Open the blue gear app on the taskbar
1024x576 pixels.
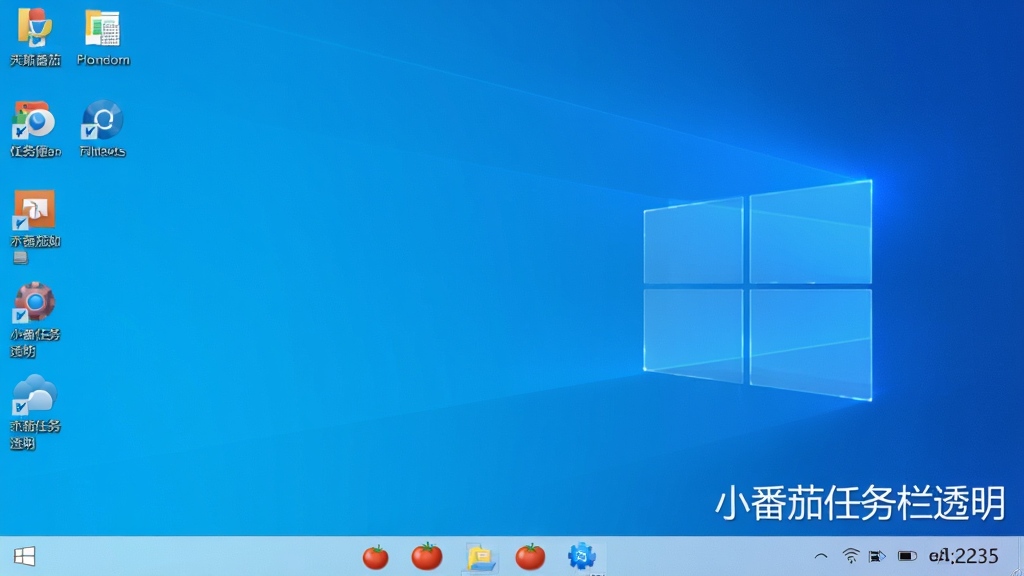point(581,556)
